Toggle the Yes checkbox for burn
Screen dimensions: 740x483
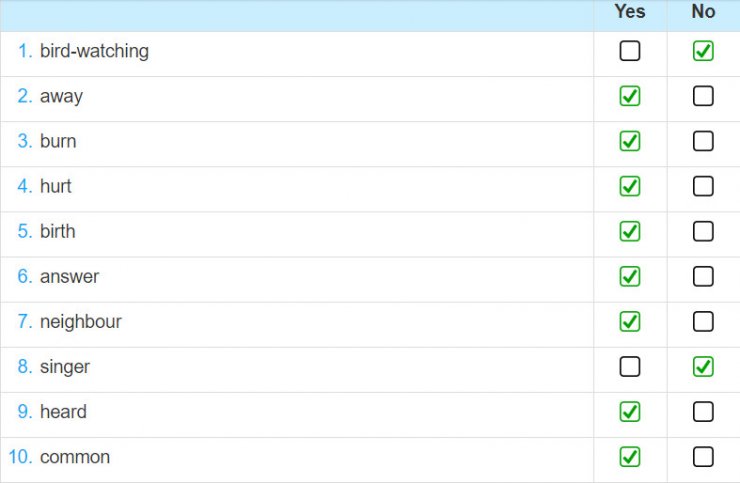point(630,141)
